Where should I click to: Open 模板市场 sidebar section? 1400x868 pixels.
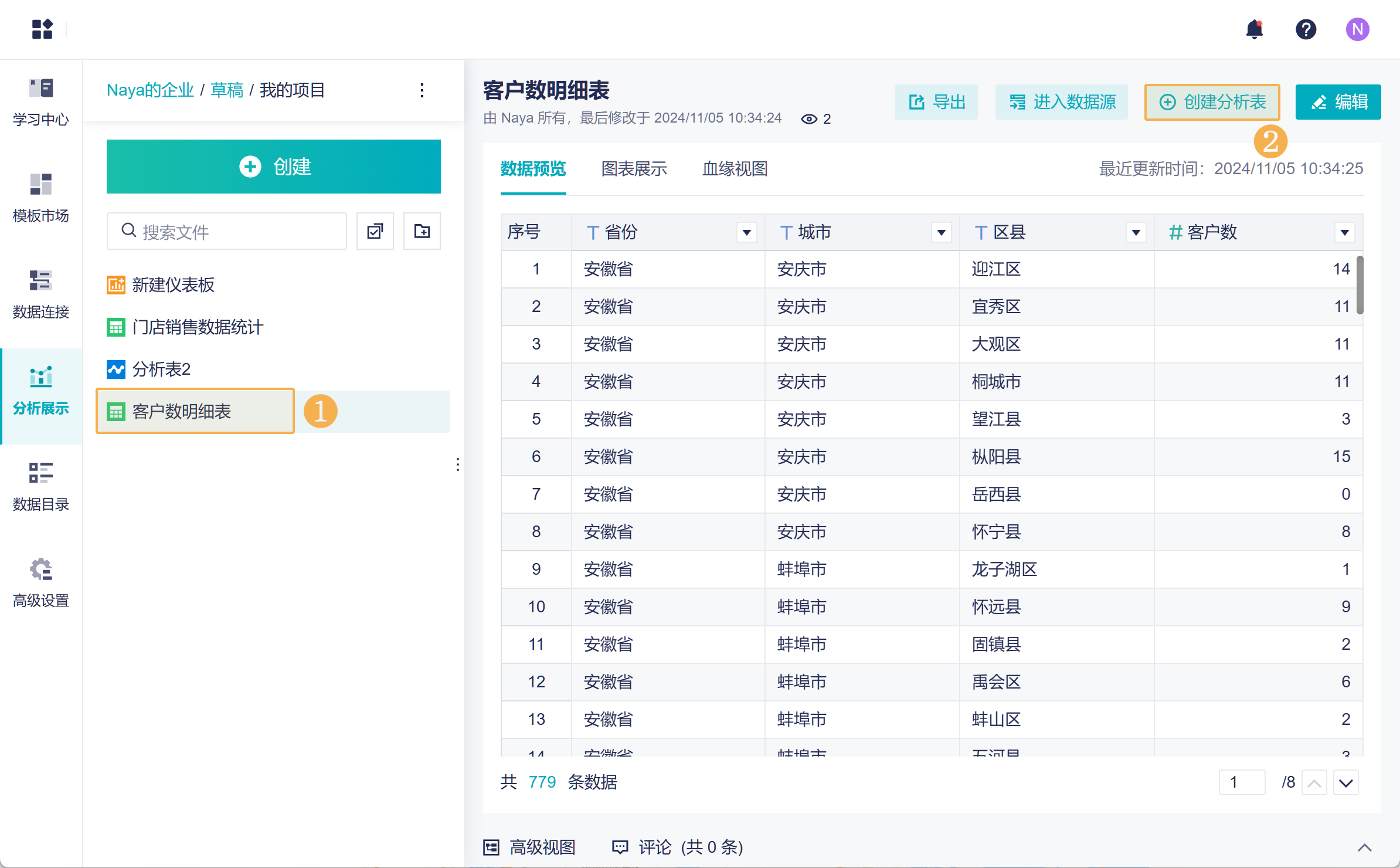41,199
